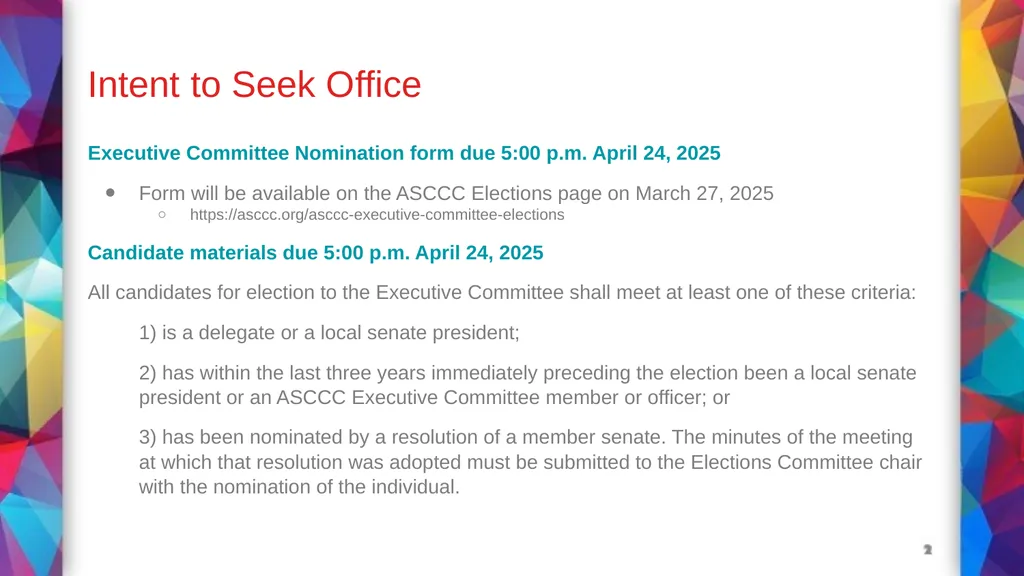This screenshot has width=1024, height=576.
Task: Open the asccc.org executive committee elections link
Action: coord(377,215)
